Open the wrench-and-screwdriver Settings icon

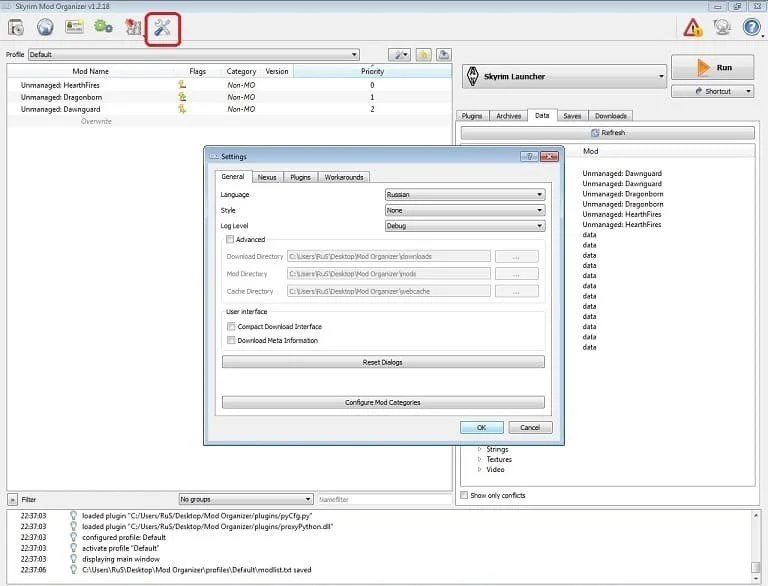pos(162,28)
